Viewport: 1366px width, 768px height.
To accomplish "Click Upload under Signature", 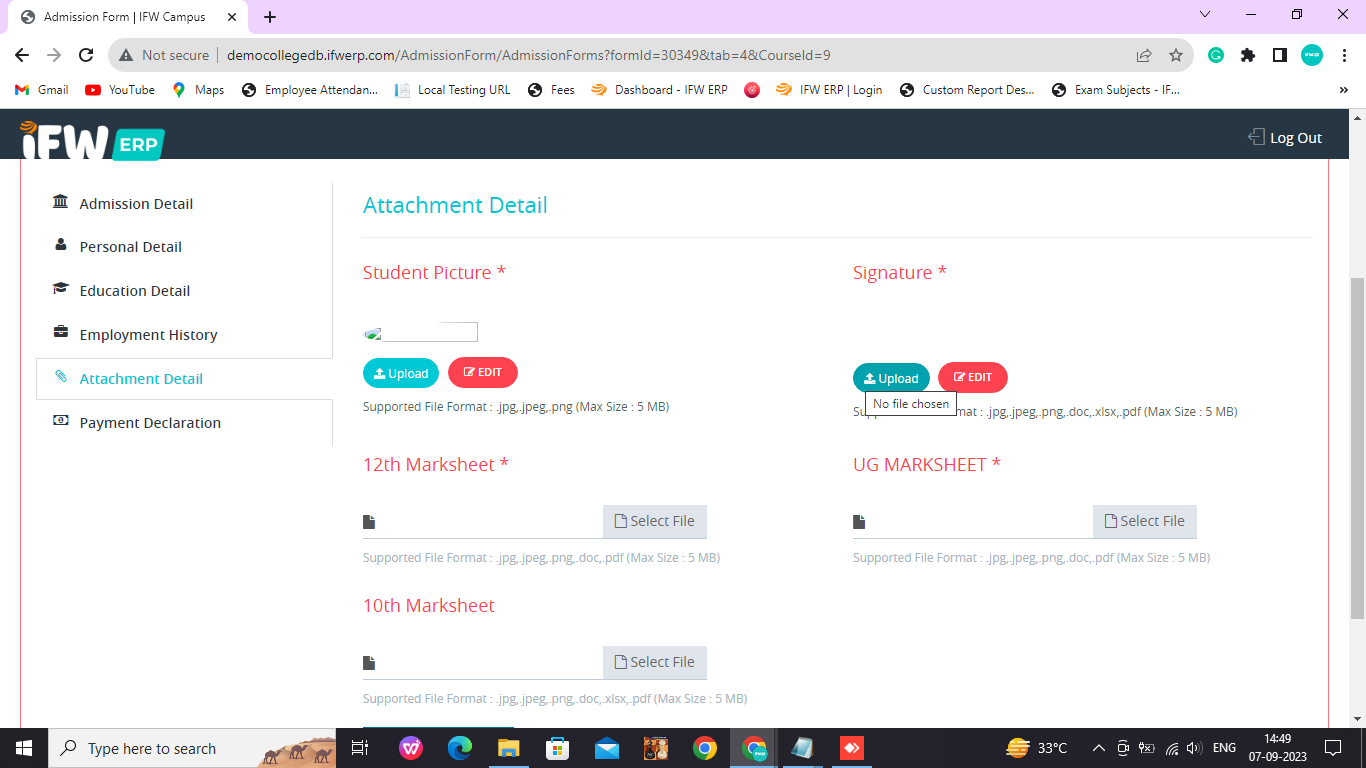I will click(891, 378).
